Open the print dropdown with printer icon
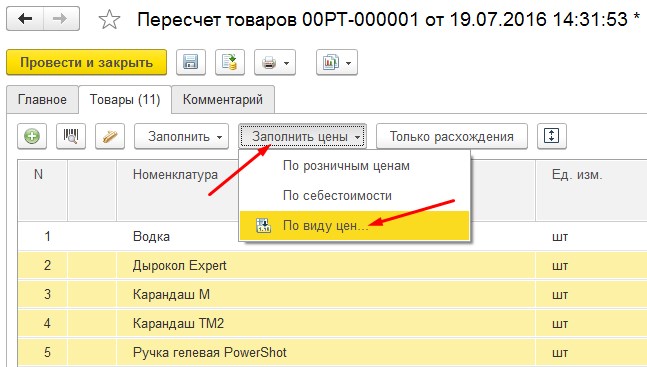 (x=275, y=62)
